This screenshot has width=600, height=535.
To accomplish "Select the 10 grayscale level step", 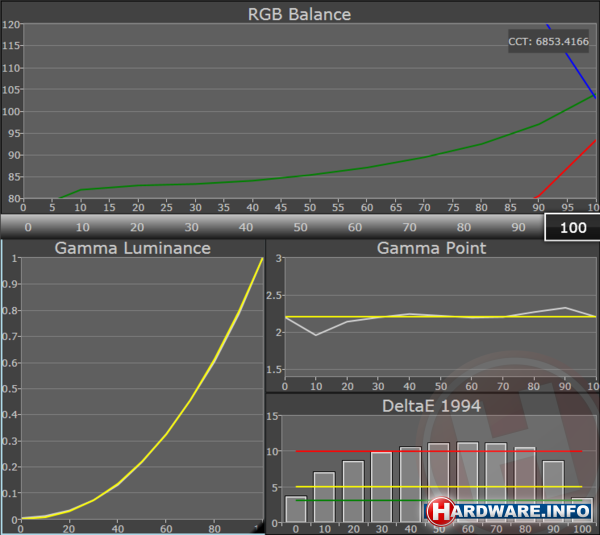I will click(81, 227).
